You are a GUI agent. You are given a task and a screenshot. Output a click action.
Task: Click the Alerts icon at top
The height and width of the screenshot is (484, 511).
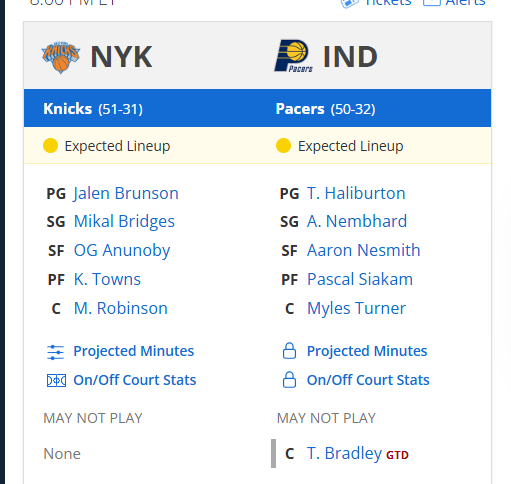click(x=432, y=2)
